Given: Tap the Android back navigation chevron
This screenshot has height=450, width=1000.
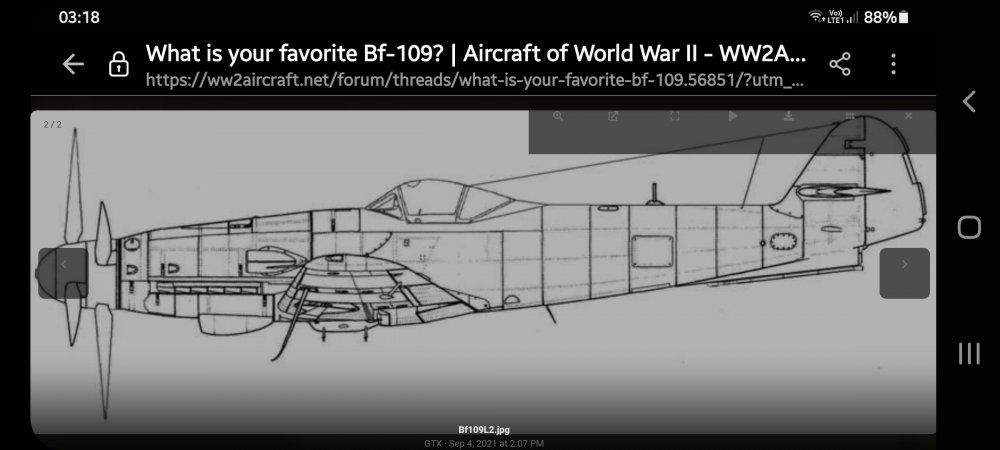Looking at the screenshot, I should (x=969, y=101).
